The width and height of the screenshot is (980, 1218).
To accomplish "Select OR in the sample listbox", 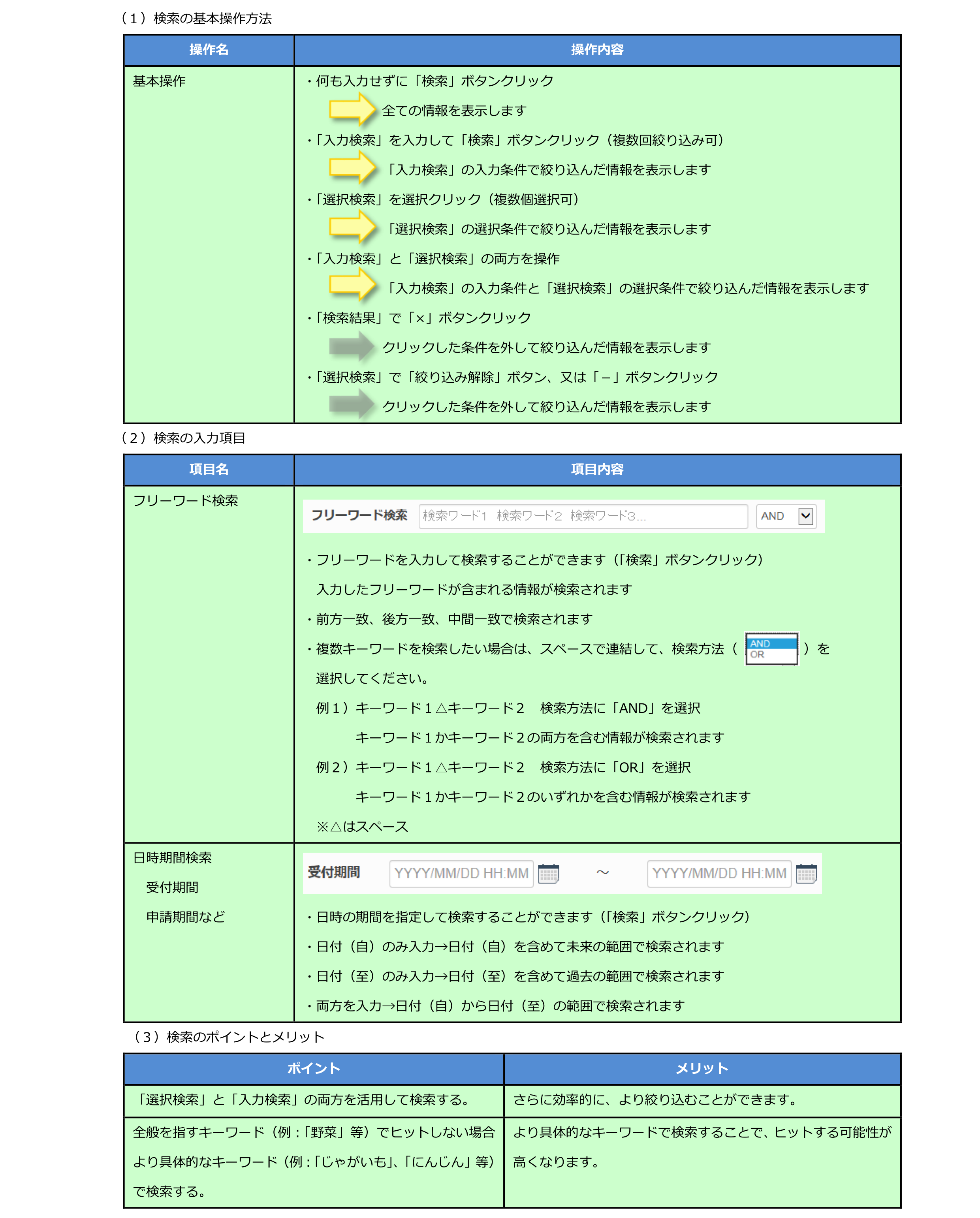I will coord(771,655).
